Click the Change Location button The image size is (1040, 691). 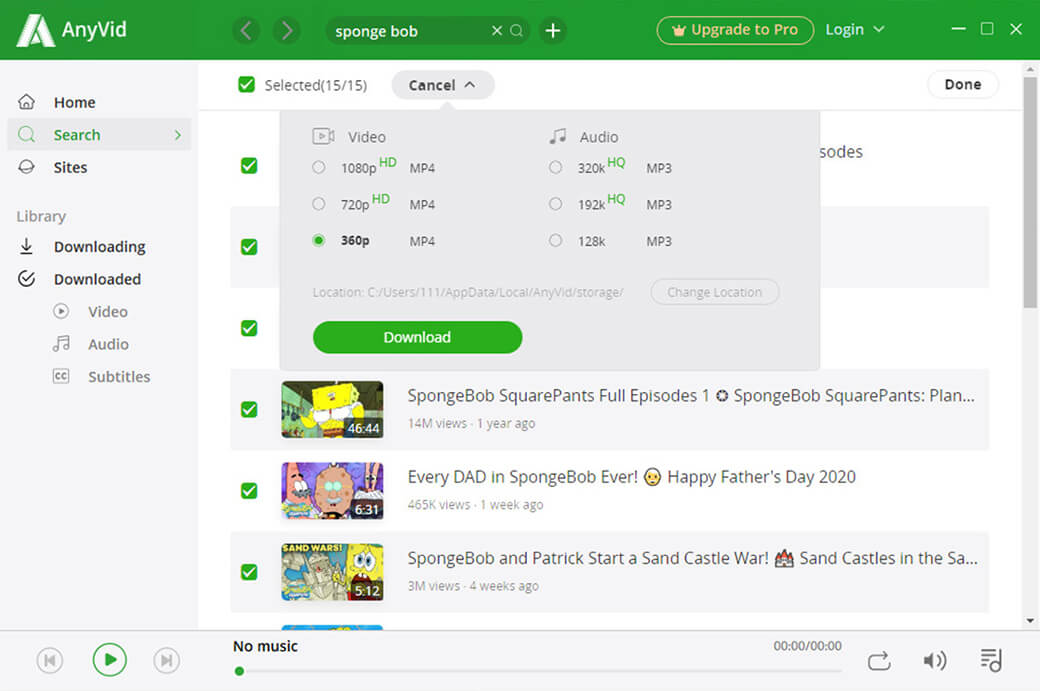click(714, 292)
